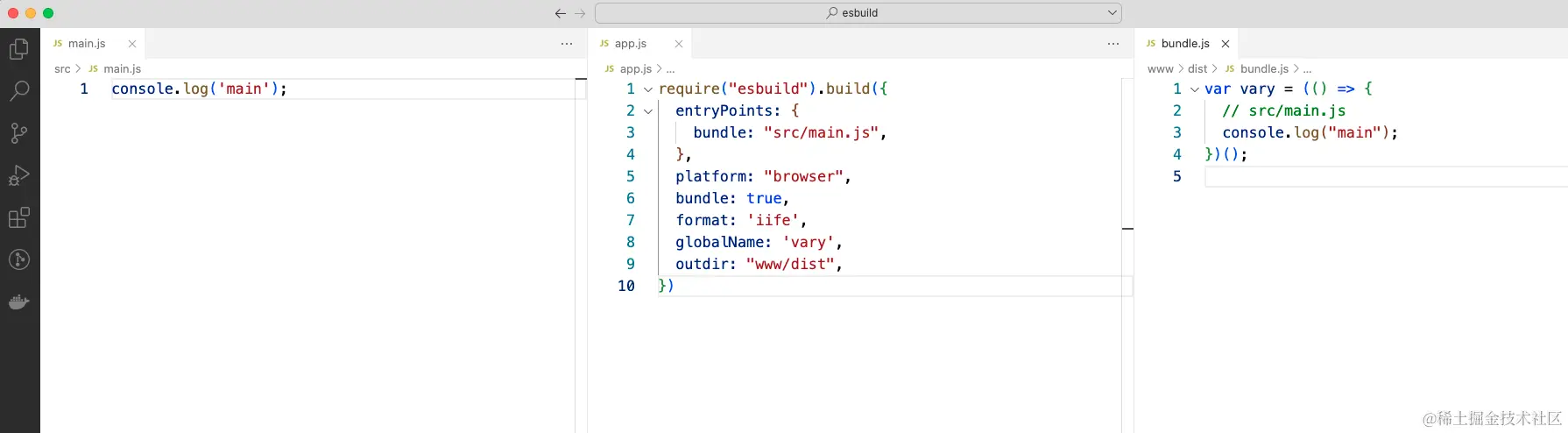Close the app.js tab
This screenshot has height=433, width=1568.
tap(679, 44)
